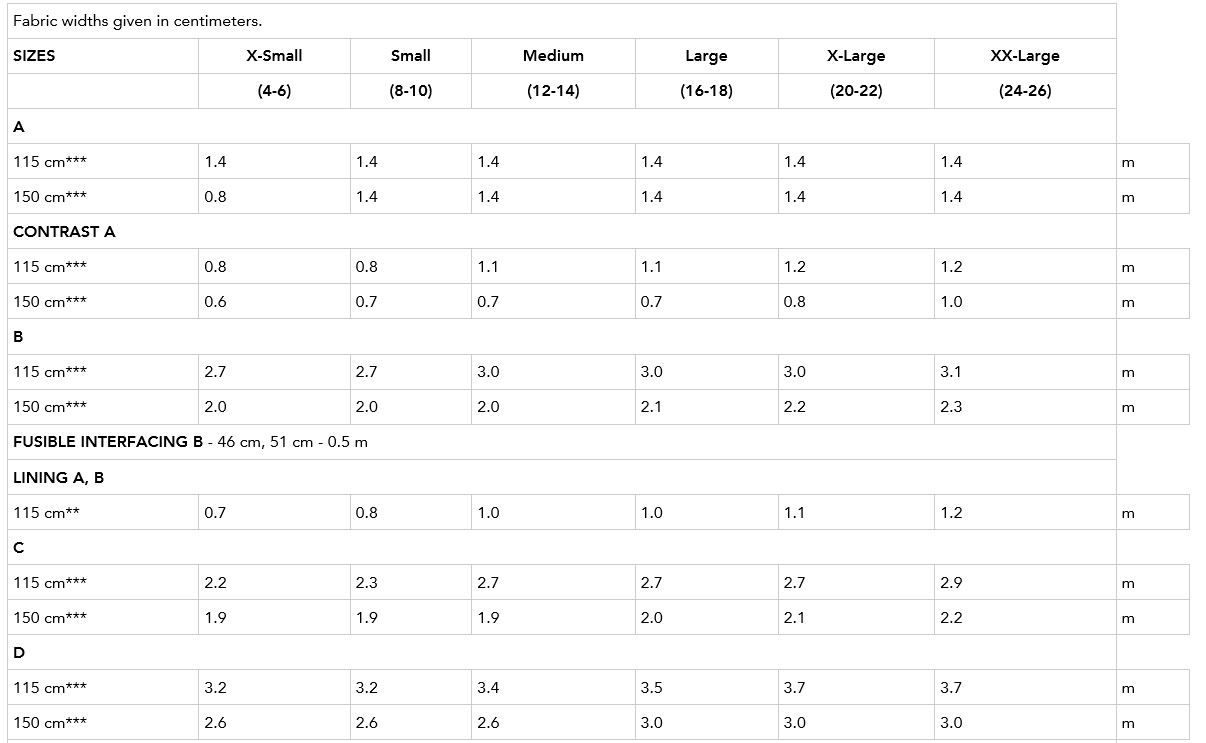This screenshot has width=1206, height=743.
Task: Select the section C heading
Action: pyautogui.click(x=19, y=548)
